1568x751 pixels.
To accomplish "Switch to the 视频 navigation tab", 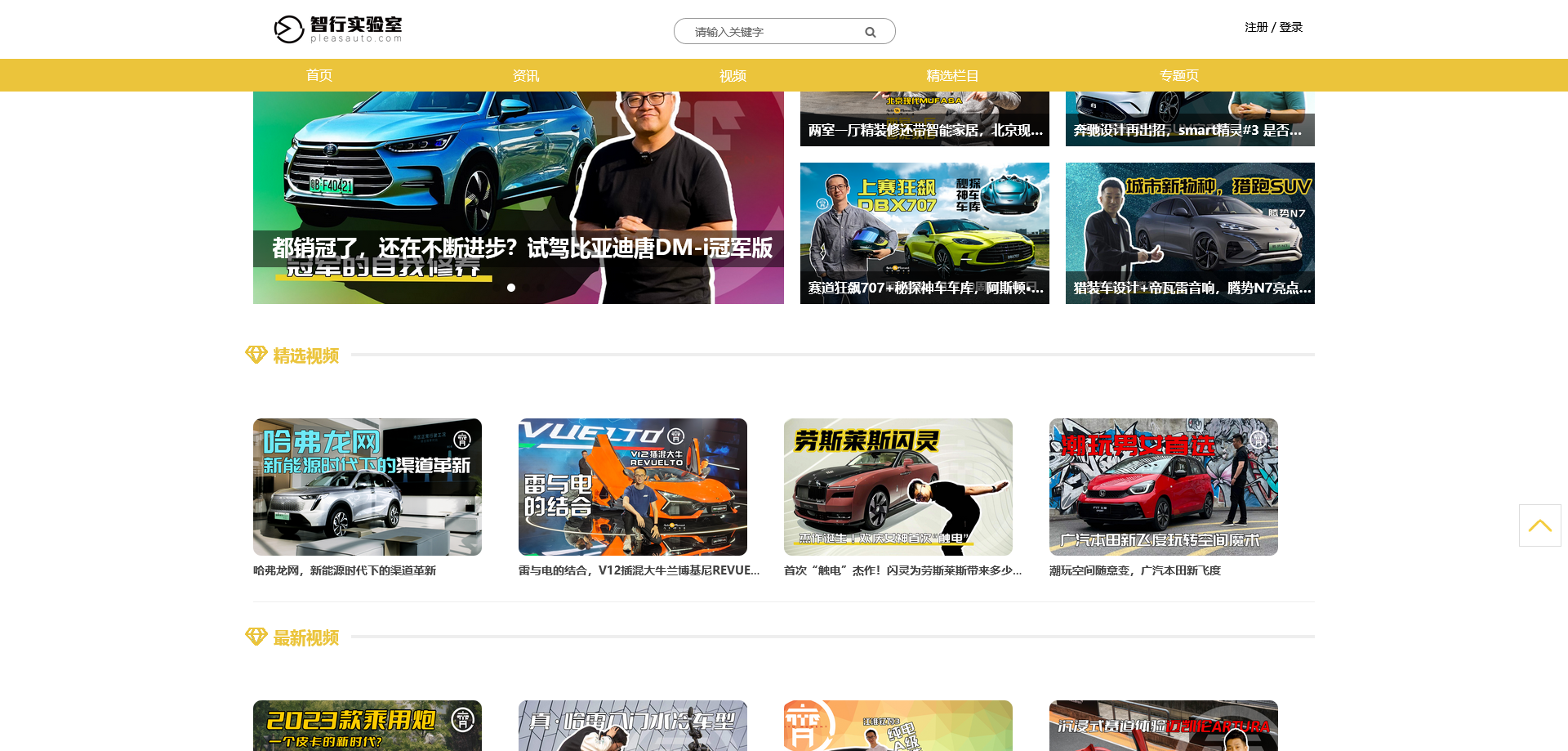I will click(733, 74).
